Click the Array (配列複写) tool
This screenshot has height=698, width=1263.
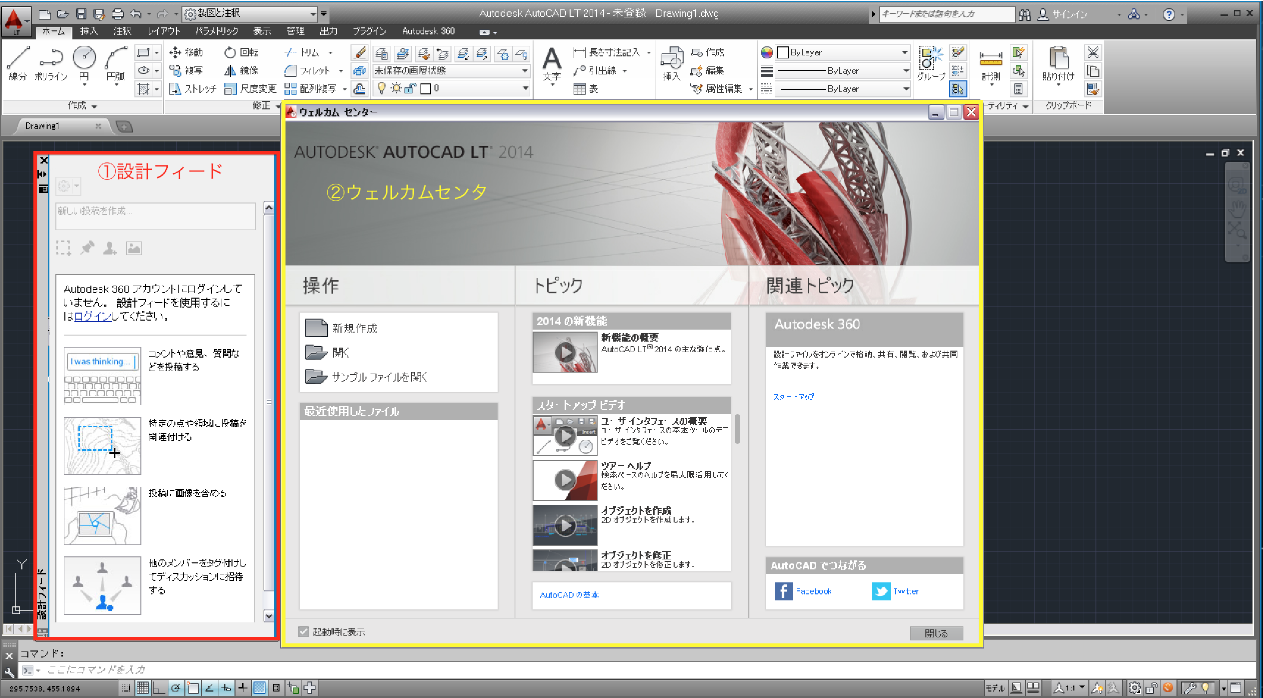310,88
